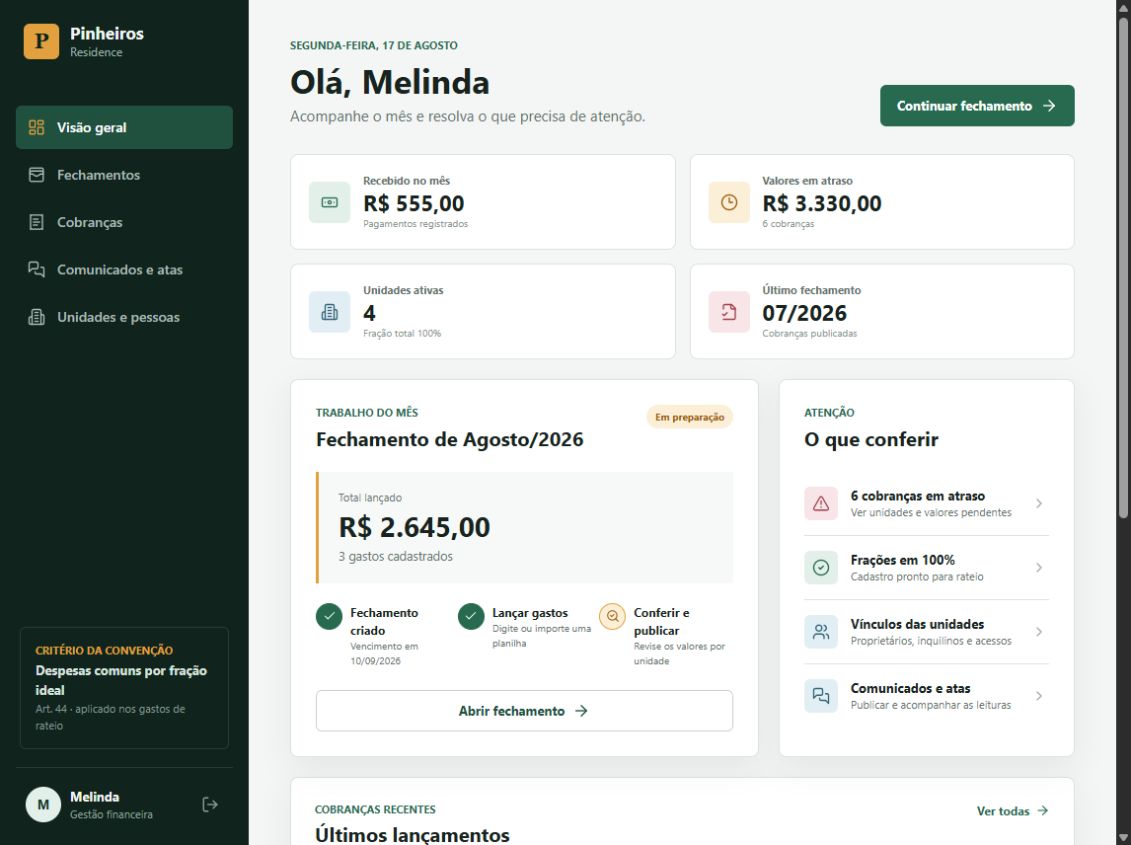Click the Últimos lançamentos heading
1131x845 pixels.
pos(413,835)
